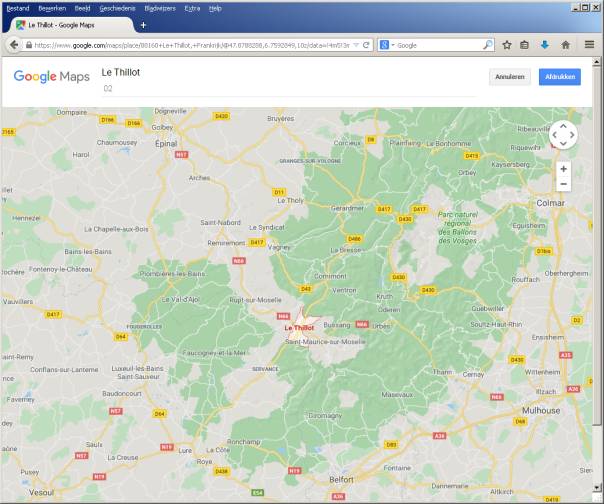
Task: Open the Help menu
Action: pos(215,8)
